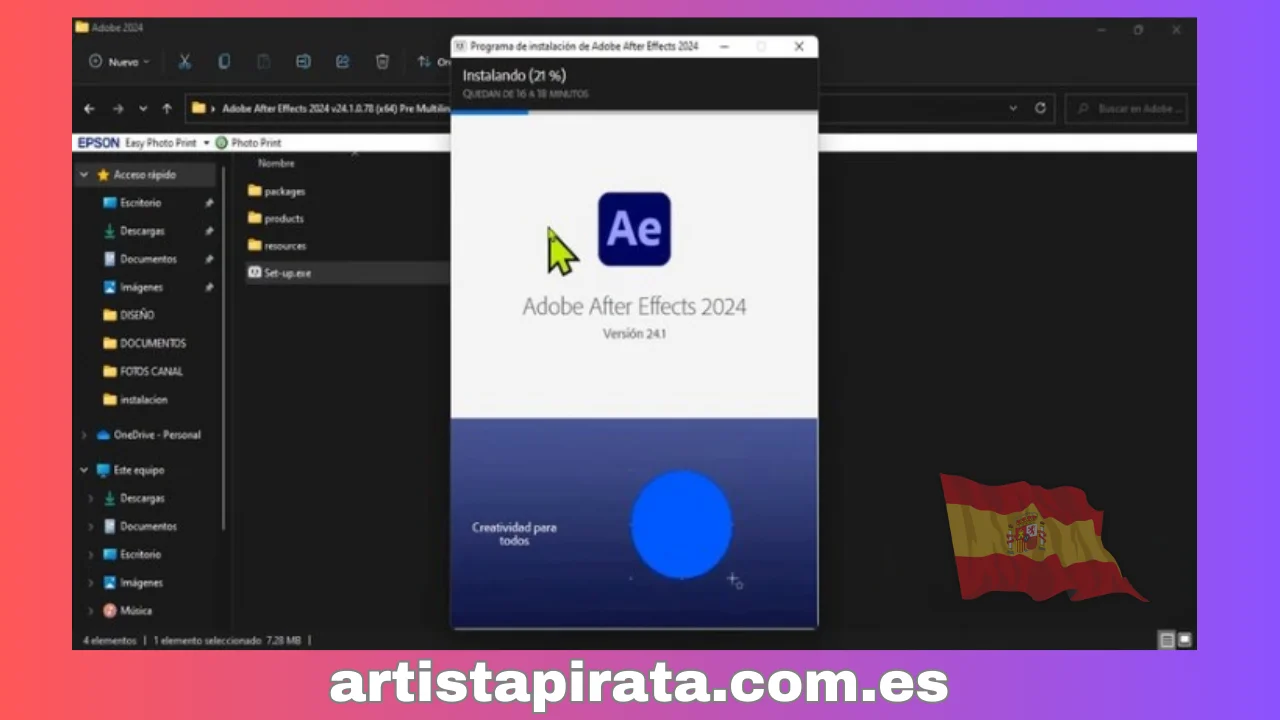Select OneDrive - Personal in sidebar

click(x=157, y=435)
